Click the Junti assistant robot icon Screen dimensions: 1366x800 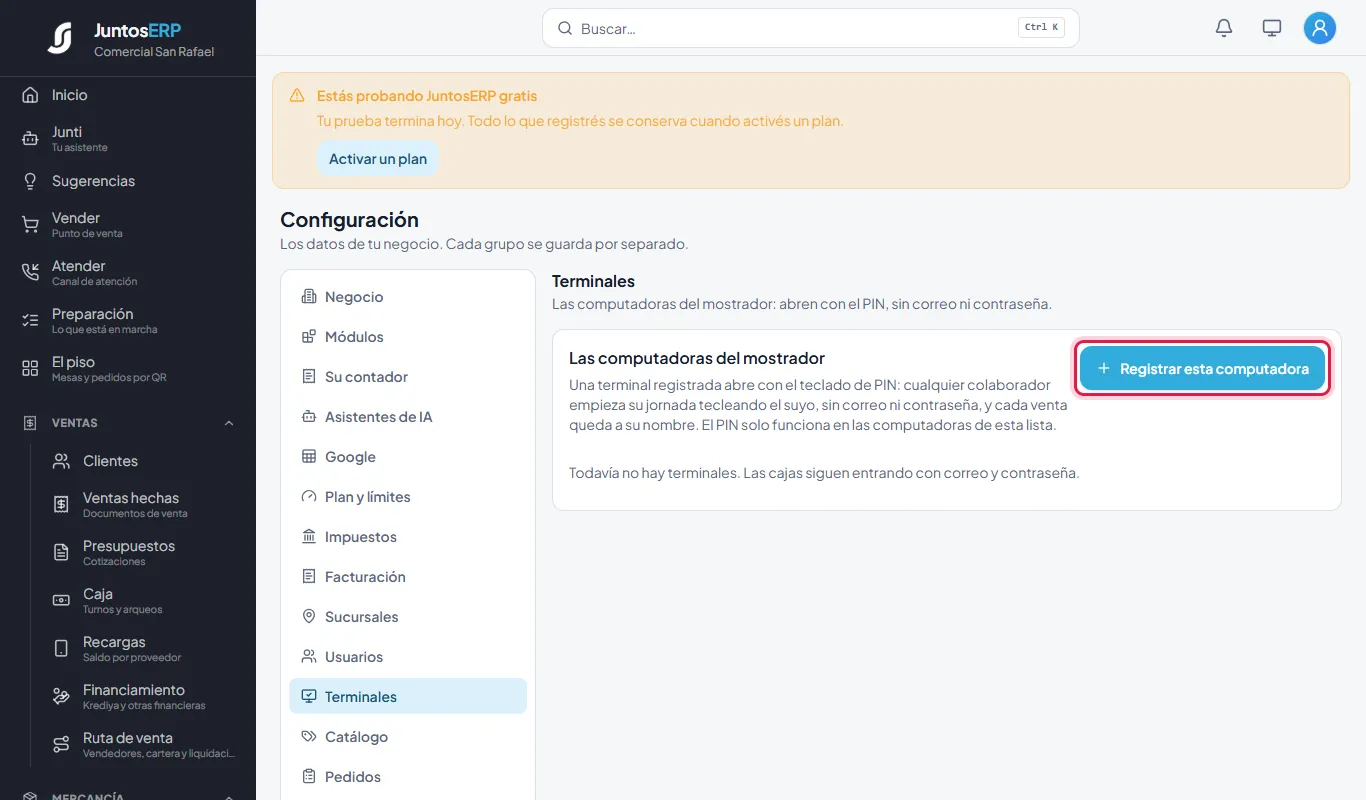point(30,139)
